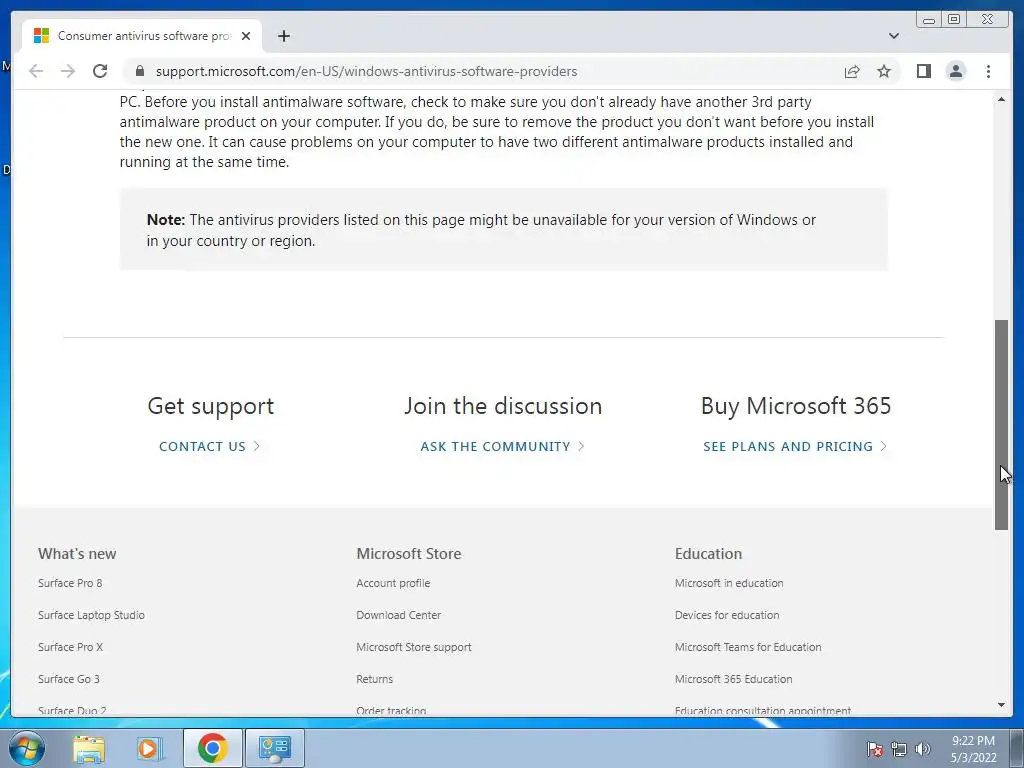Restore down the Chrome window
Viewport: 1024px width, 768px height.
coord(954,20)
